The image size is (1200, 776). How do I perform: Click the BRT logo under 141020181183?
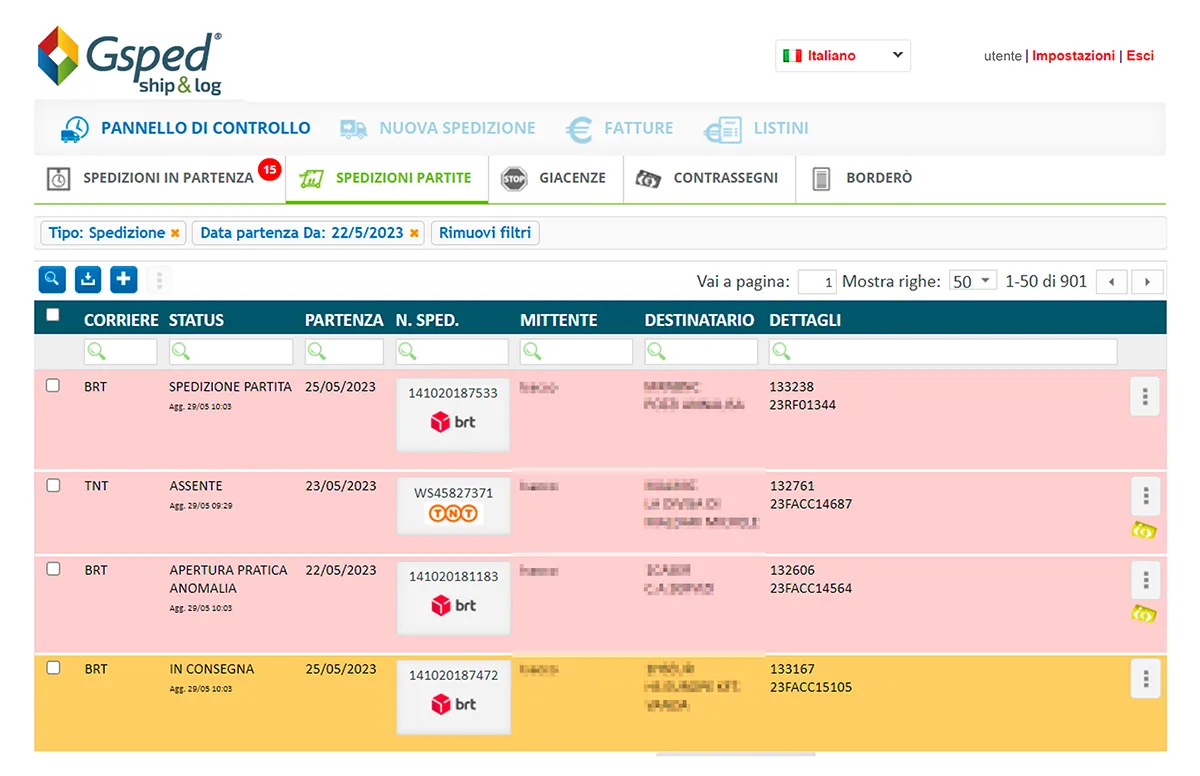[x=453, y=606]
